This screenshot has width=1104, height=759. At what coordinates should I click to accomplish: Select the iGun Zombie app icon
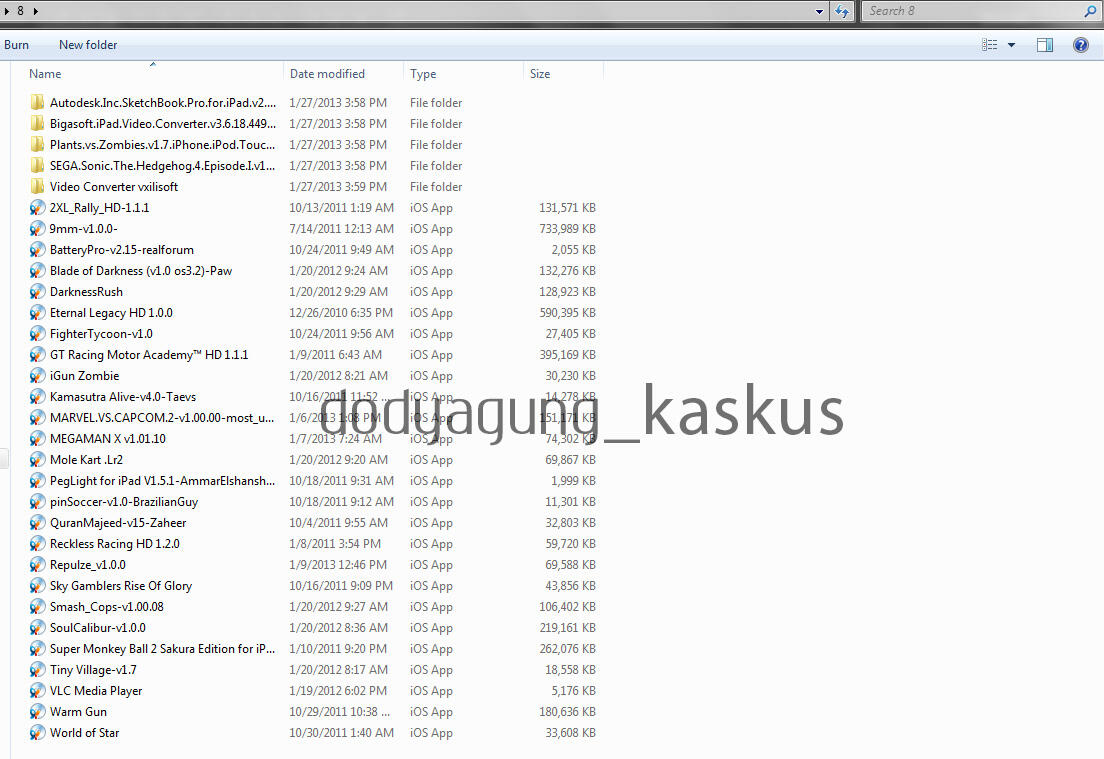click(x=37, y=376)
